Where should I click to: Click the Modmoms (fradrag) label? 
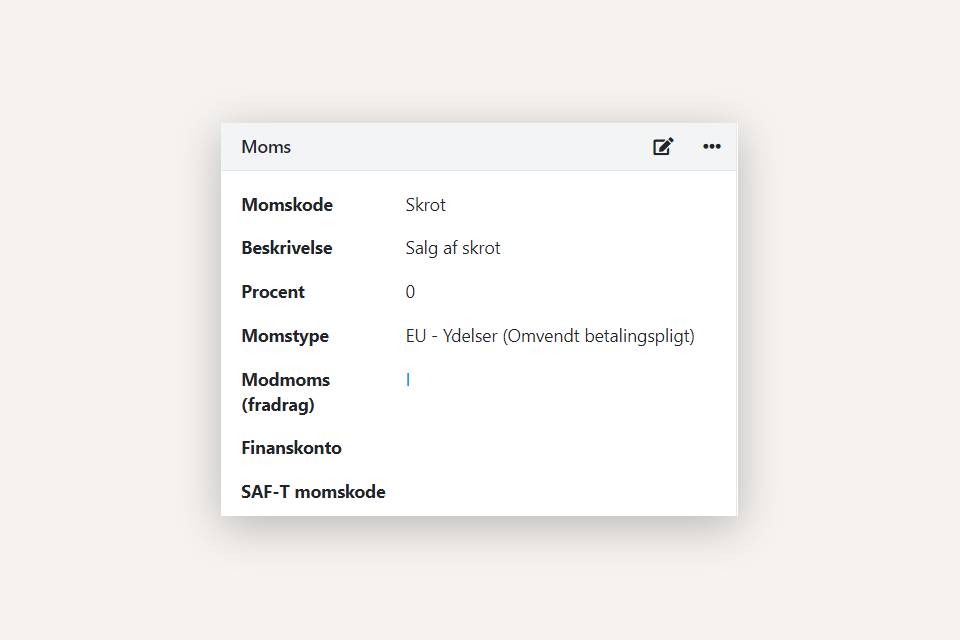pyautogui.click(x=285, y=392)
